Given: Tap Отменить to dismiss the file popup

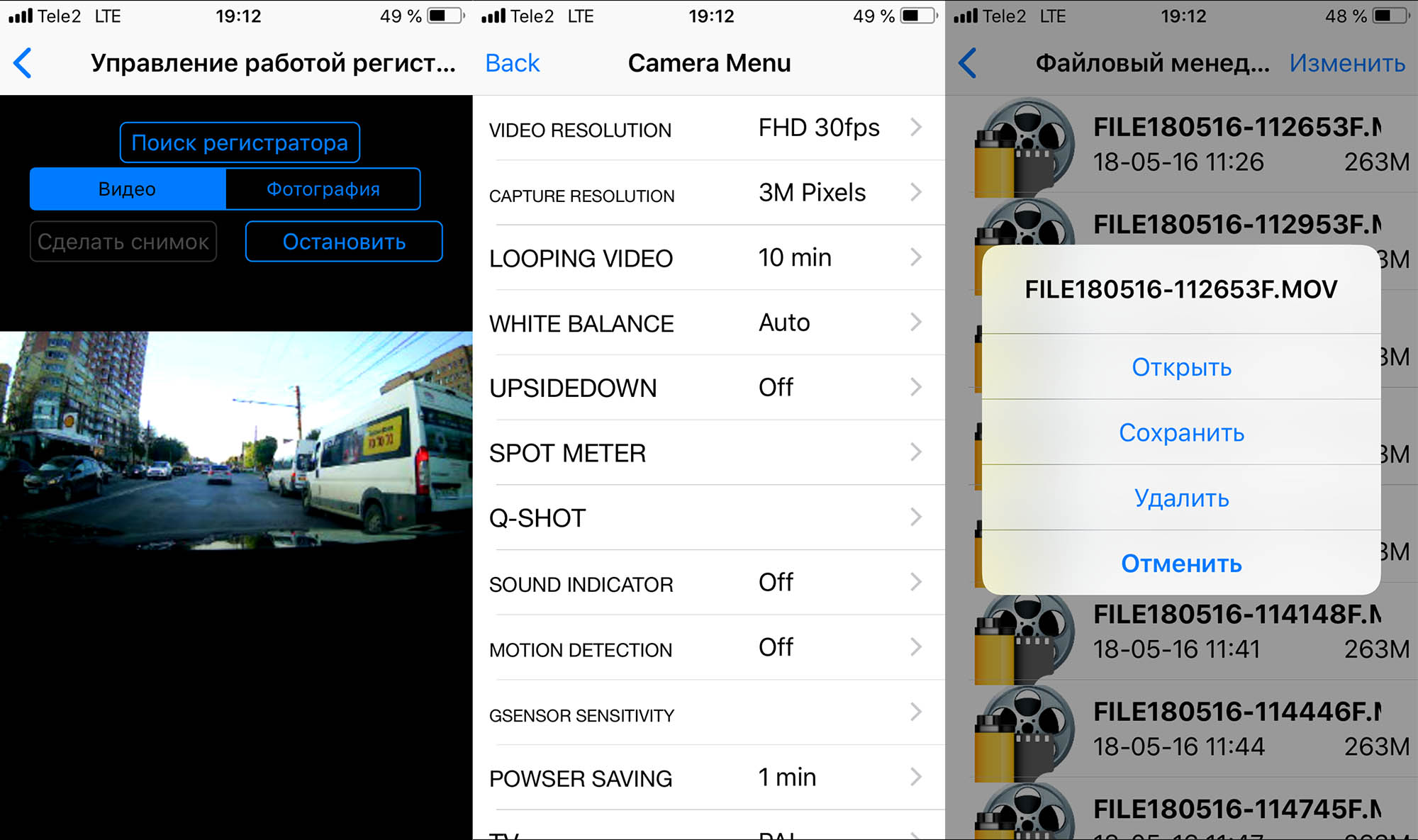Looking at the screenshot, I should 1181,563.
